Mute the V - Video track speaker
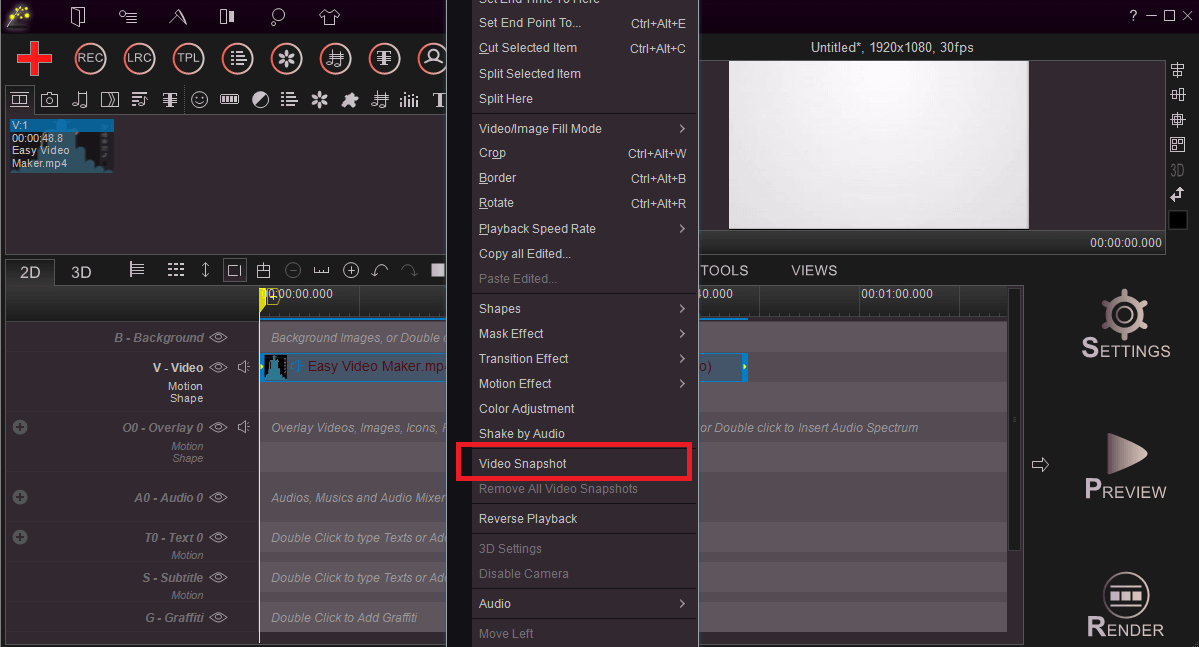This screenshot has width=1199, height=647. point(244,367)
